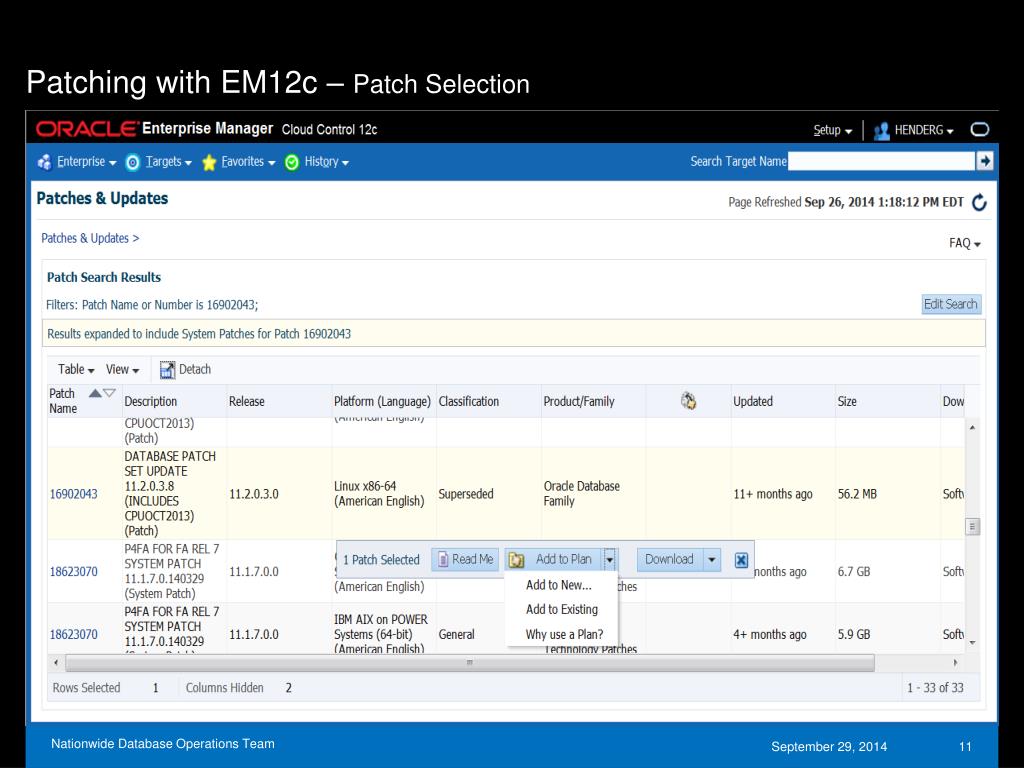Expand the Download dropdown arrow

pyautogui.click(x=712, y=560)
